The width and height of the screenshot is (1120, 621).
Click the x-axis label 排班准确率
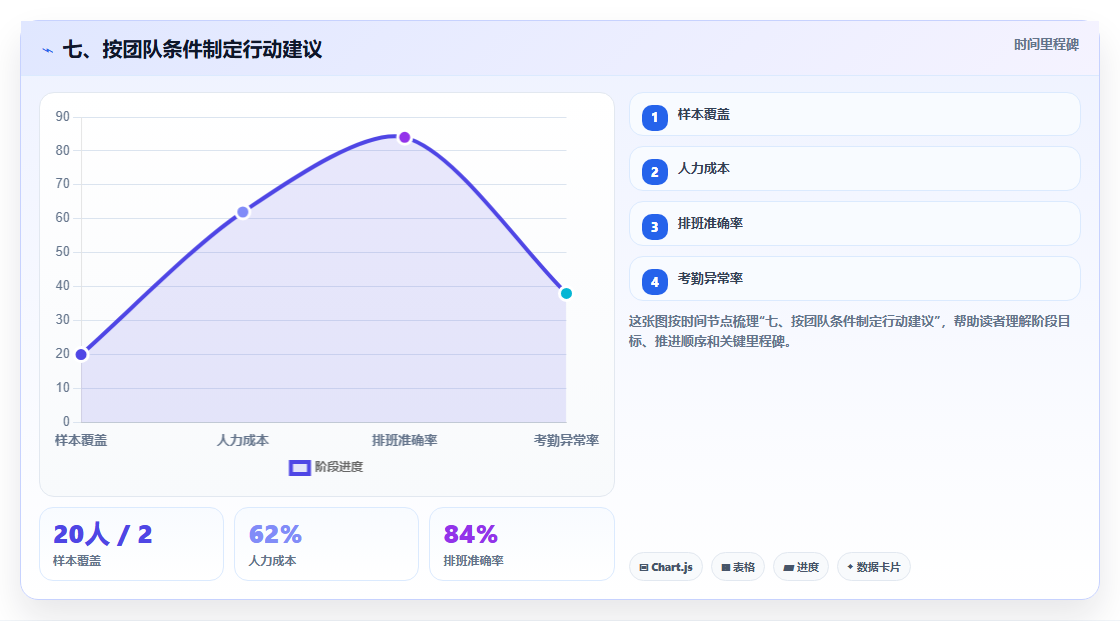[x=404, y=440]
